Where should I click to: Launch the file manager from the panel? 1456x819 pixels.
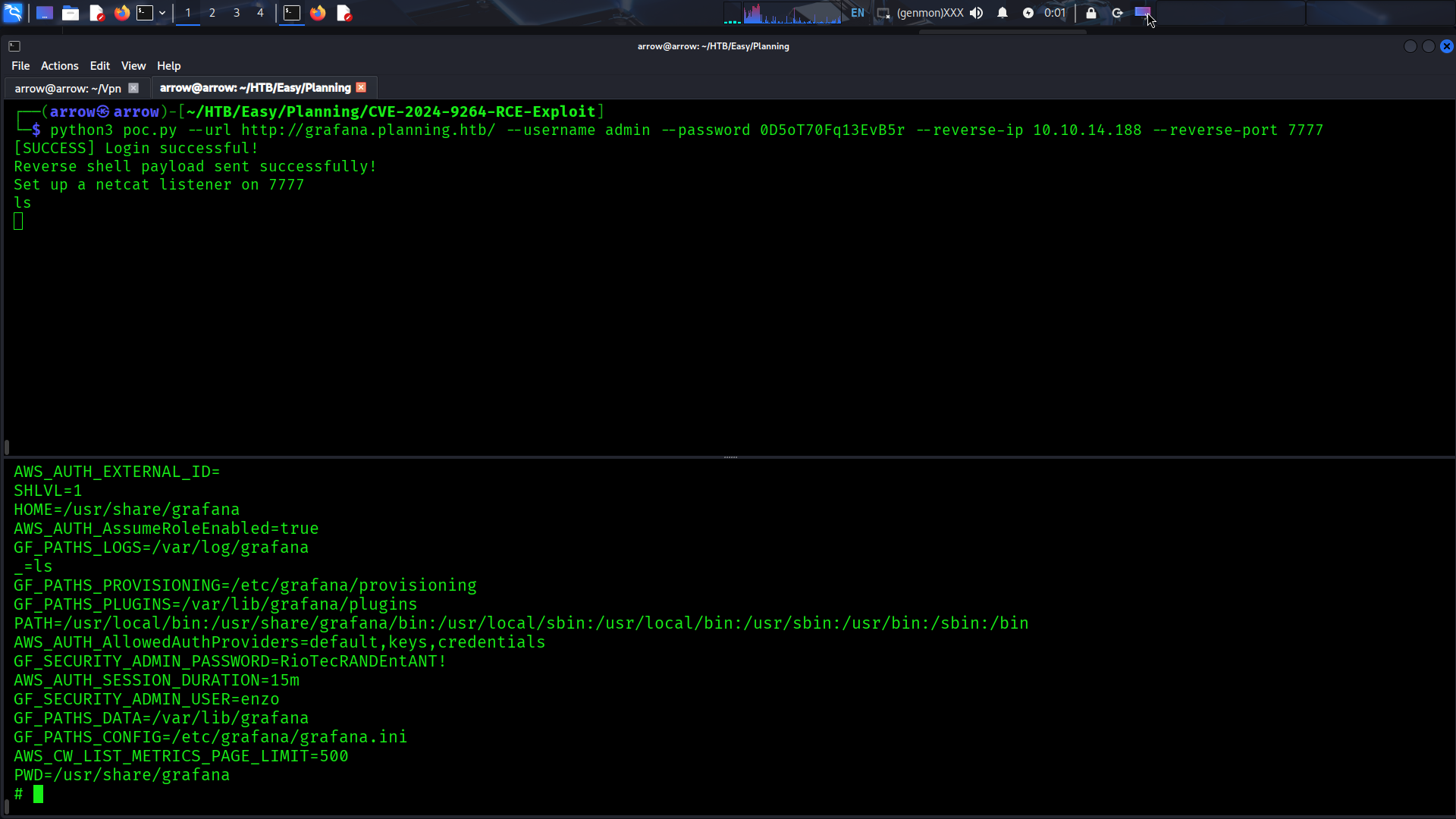(71, 13)
